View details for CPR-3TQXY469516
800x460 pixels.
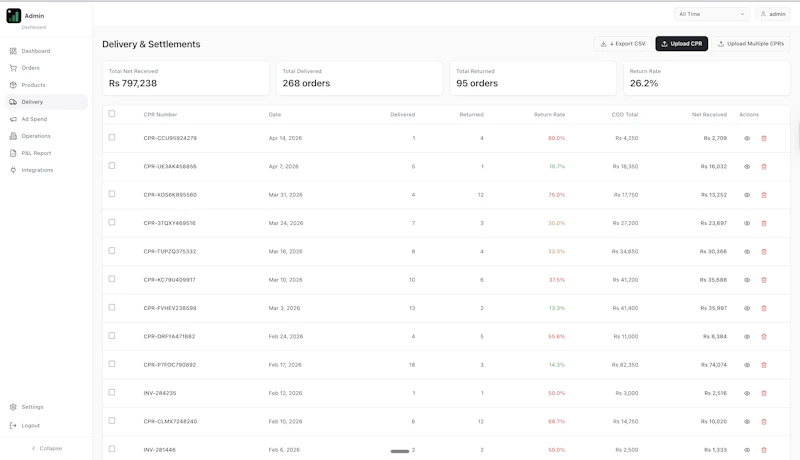tap(747, 223)
